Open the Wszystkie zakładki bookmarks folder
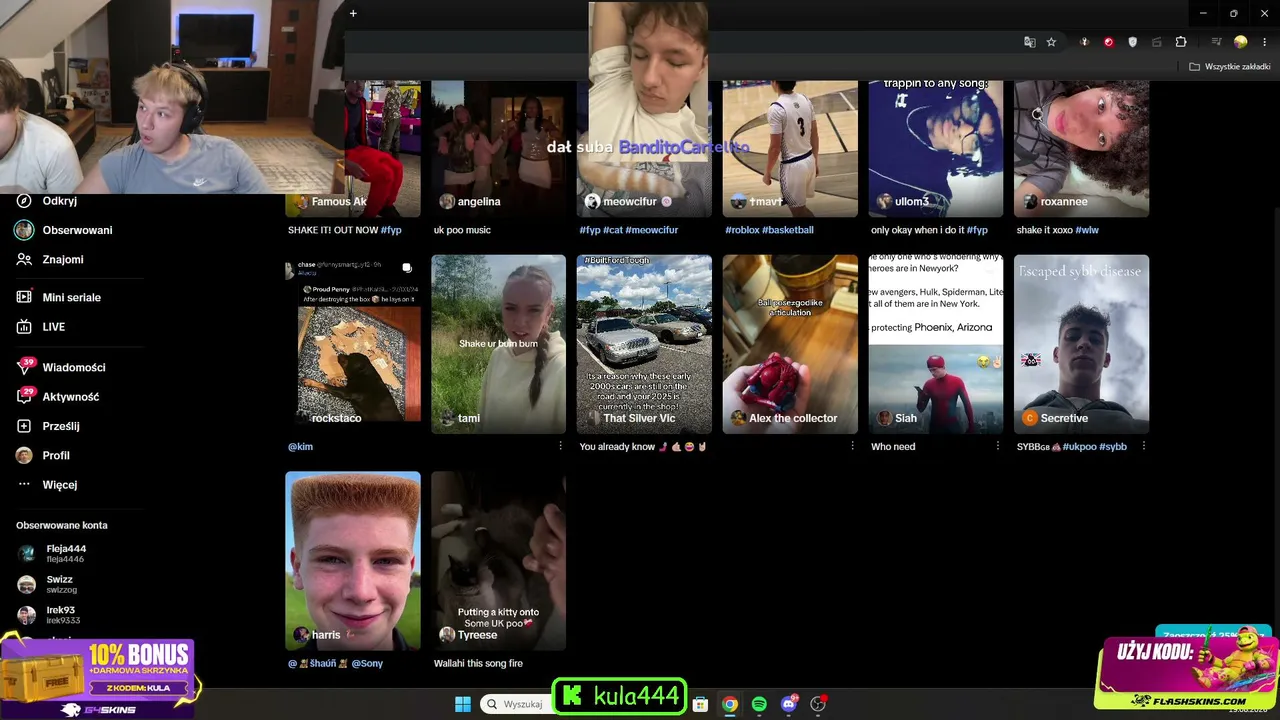 coord(1229,67)
